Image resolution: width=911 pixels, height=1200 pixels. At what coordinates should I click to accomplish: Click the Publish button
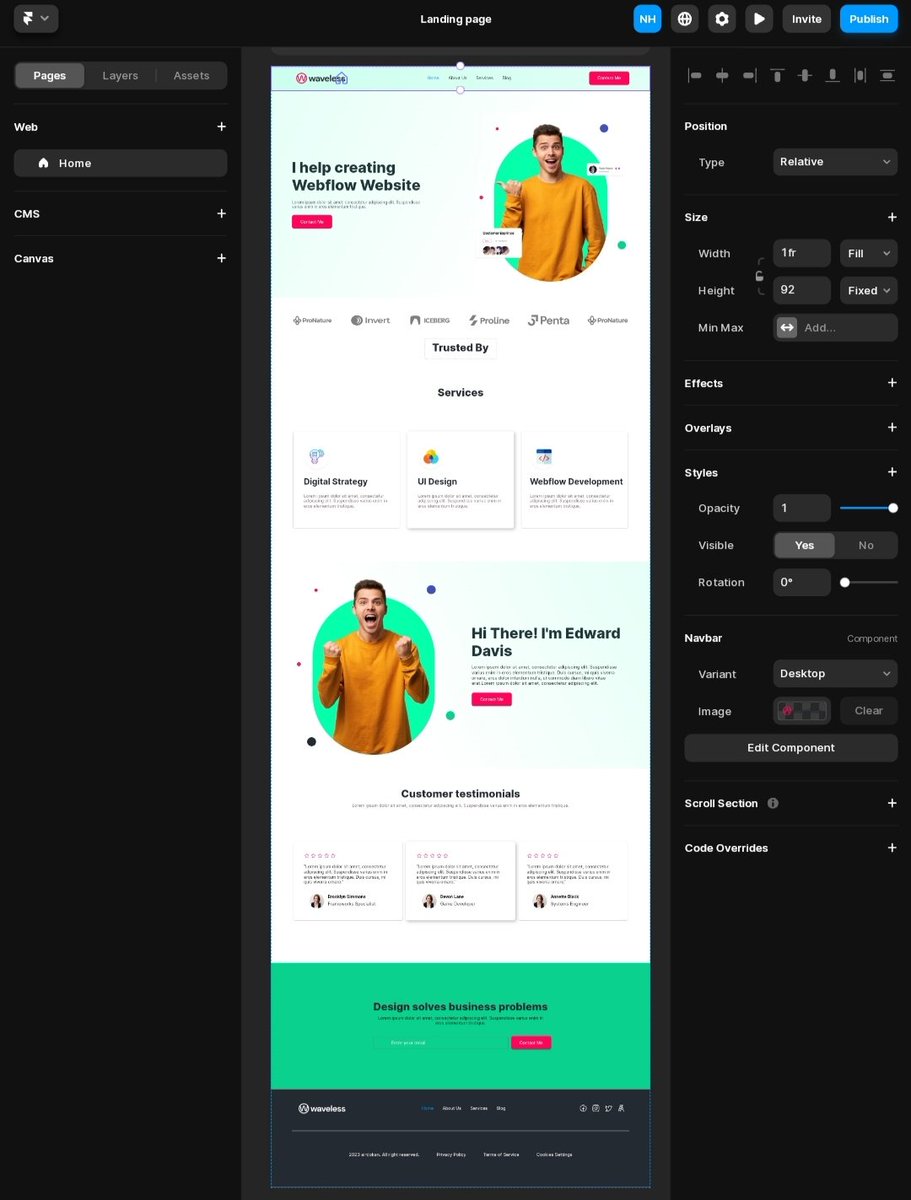pos(868,18)
